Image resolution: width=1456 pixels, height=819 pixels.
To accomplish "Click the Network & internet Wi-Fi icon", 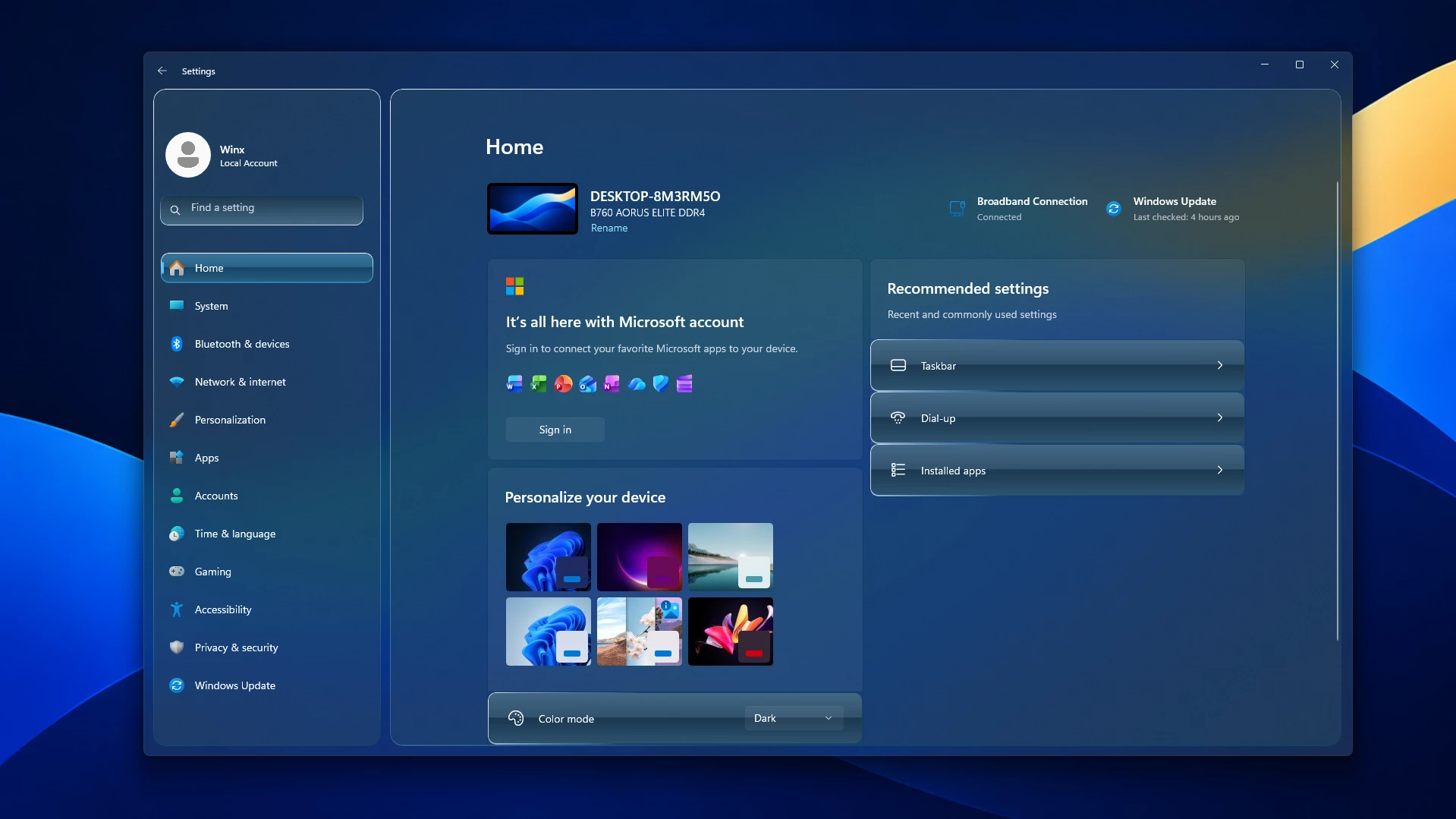I will click(177, 382).
